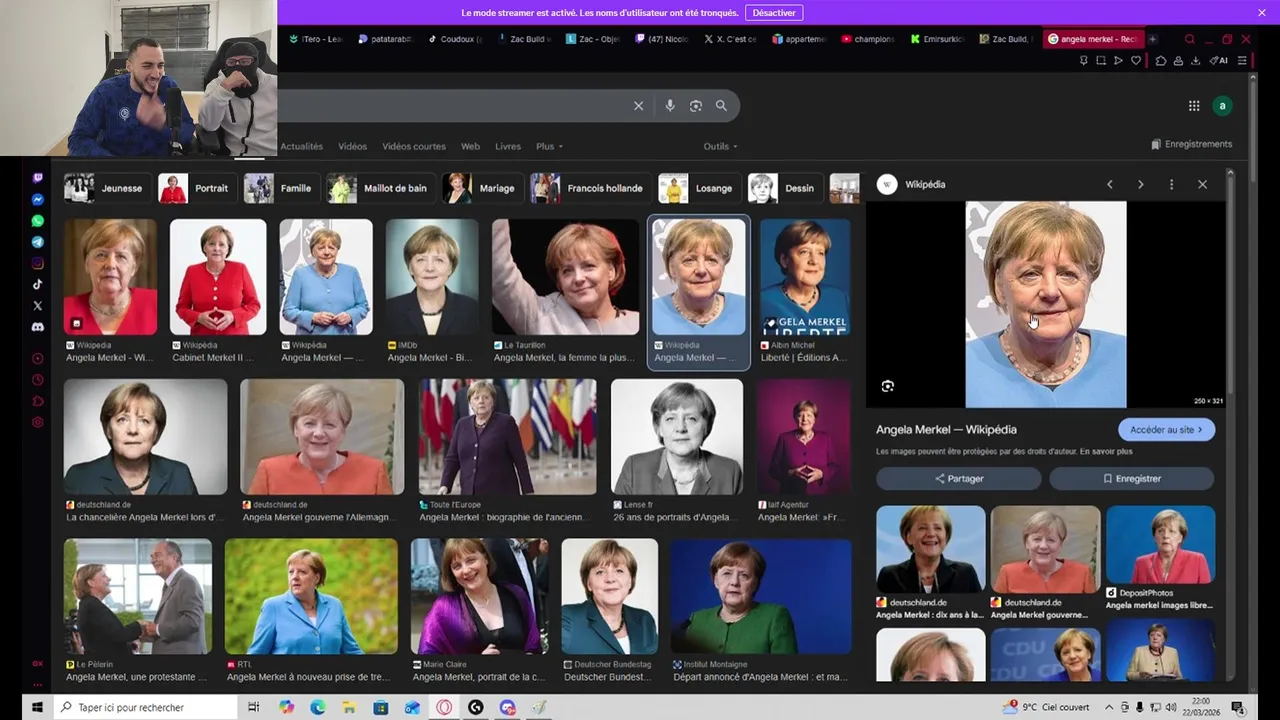Click the GX icon at sidebar bottom

coord(37,663)
